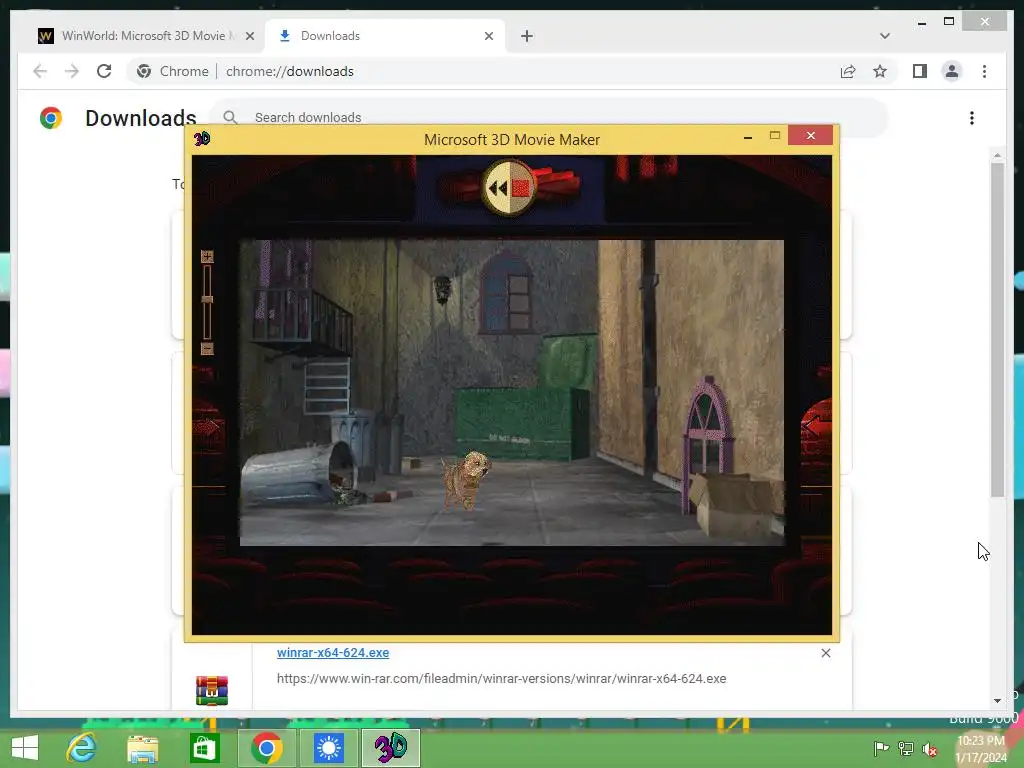Open the Action Center flag in the tray
The width and height of the screenshot is (1024, 768).
click(x=881, y=748)
